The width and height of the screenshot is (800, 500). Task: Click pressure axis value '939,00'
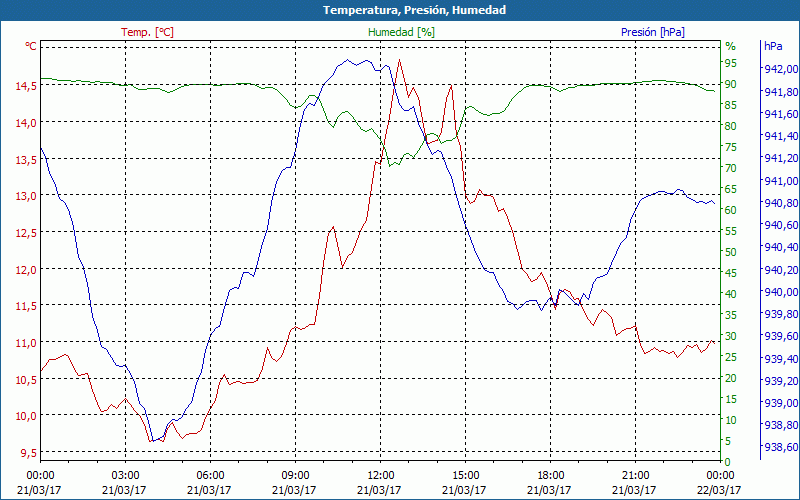click(781, 403)
